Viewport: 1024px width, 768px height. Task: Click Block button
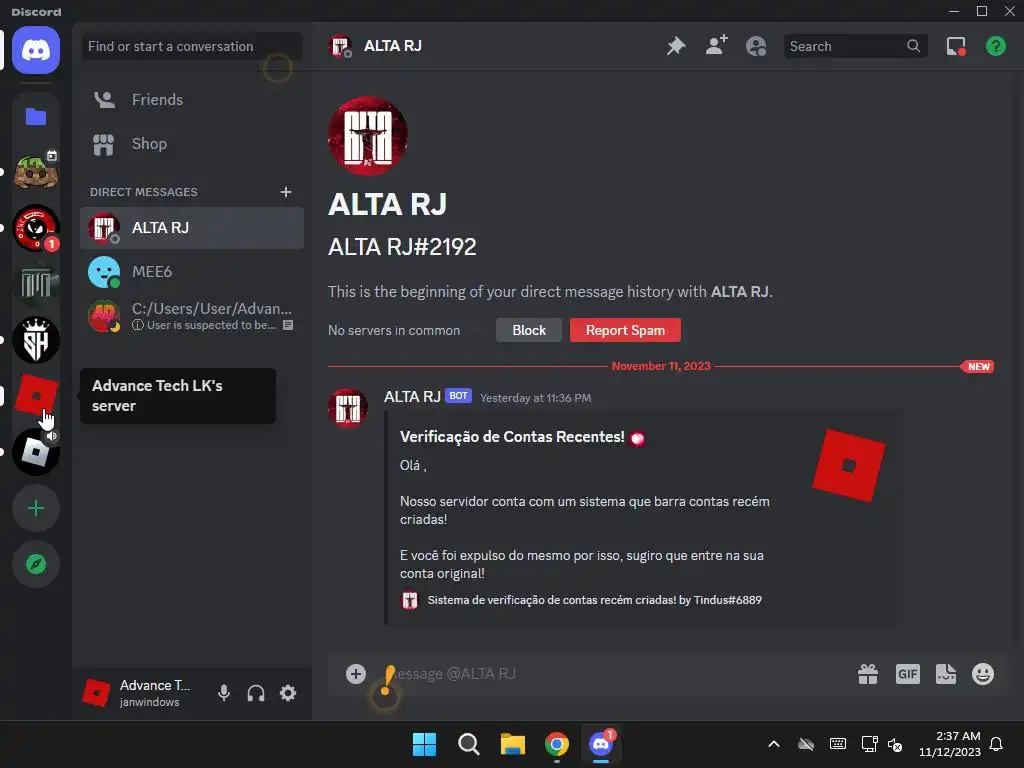[529, 330]
